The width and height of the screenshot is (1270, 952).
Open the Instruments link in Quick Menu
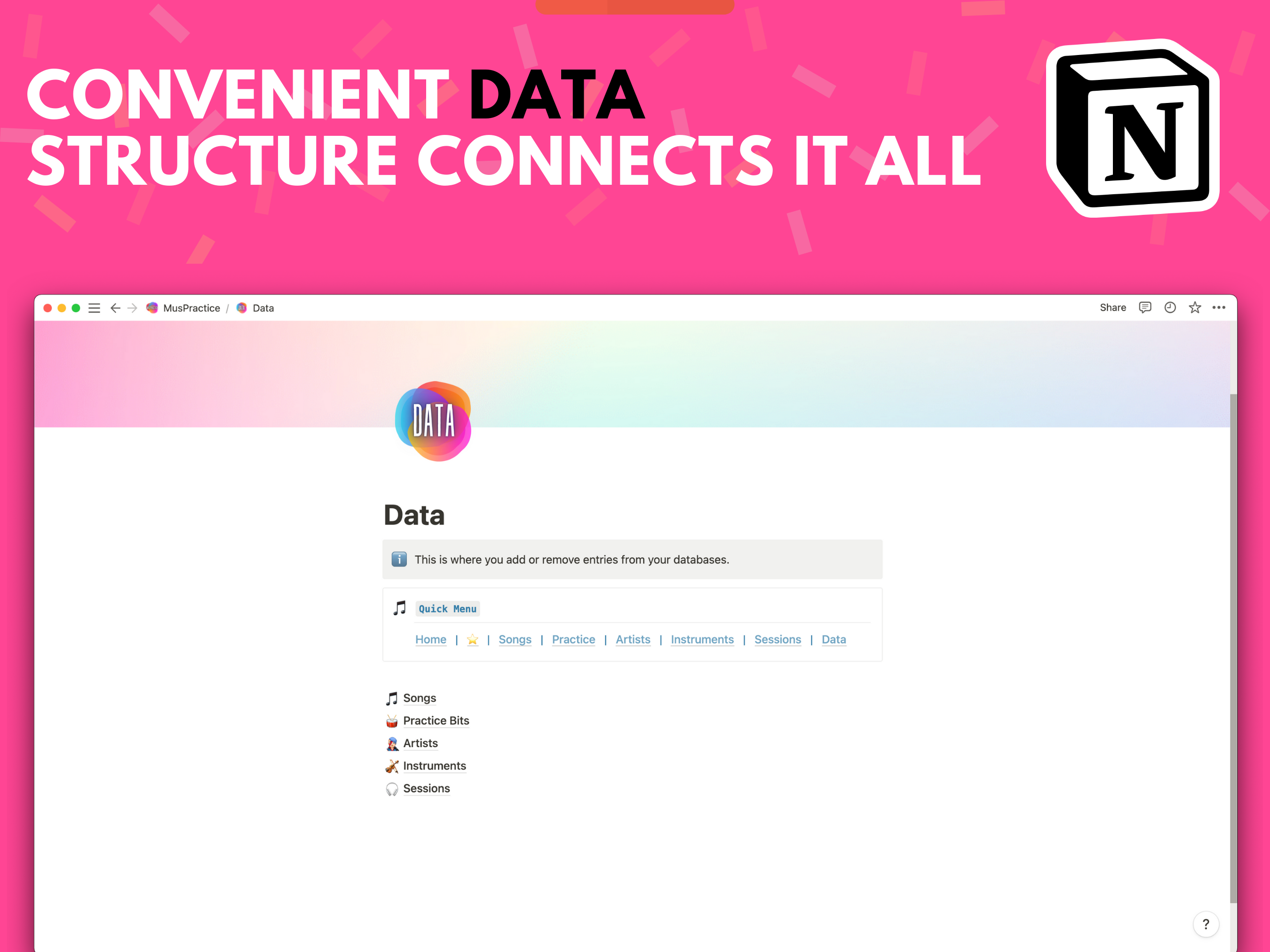click(x=702, y=639)
